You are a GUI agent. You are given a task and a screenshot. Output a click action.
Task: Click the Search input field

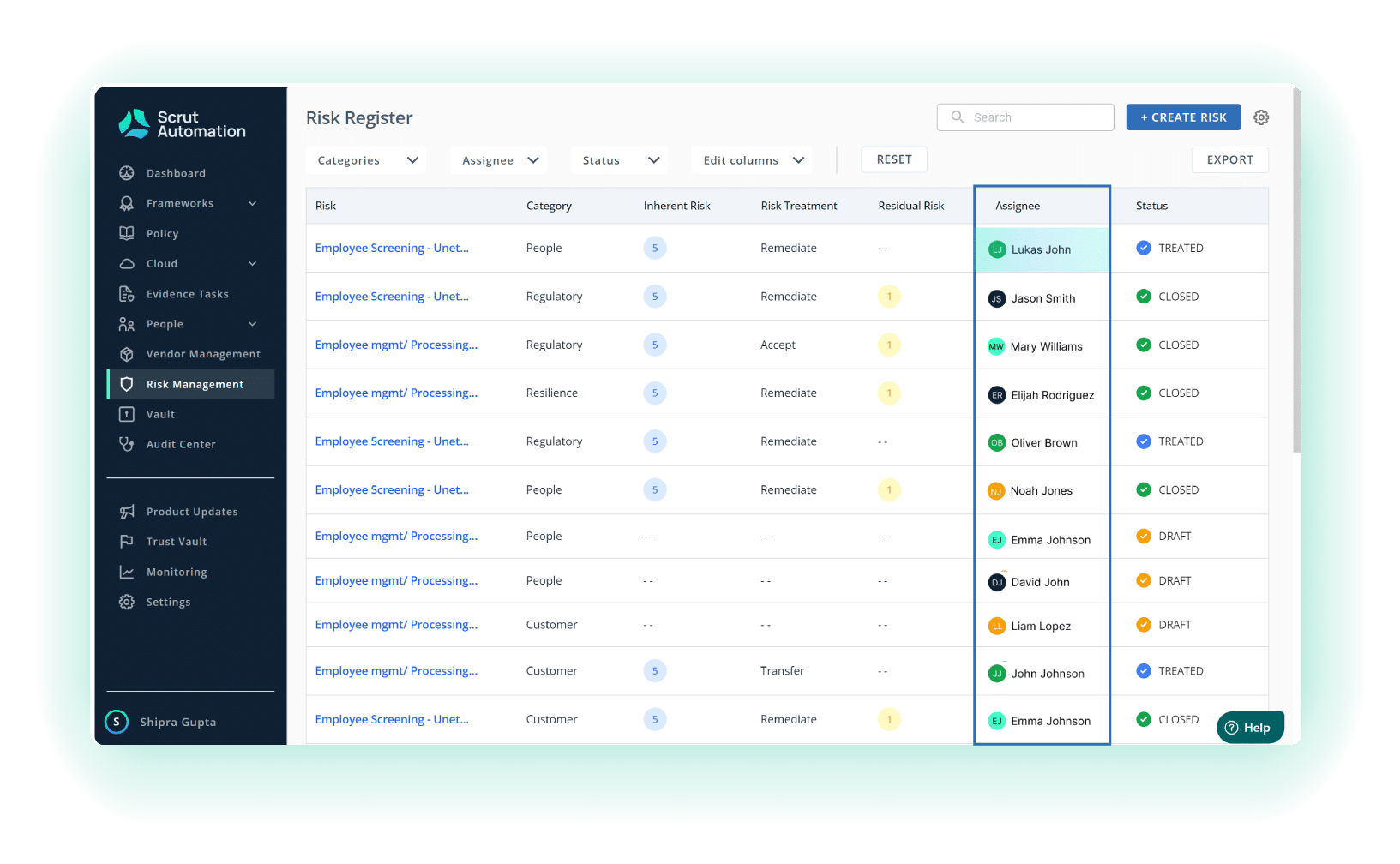point(1025,117)
